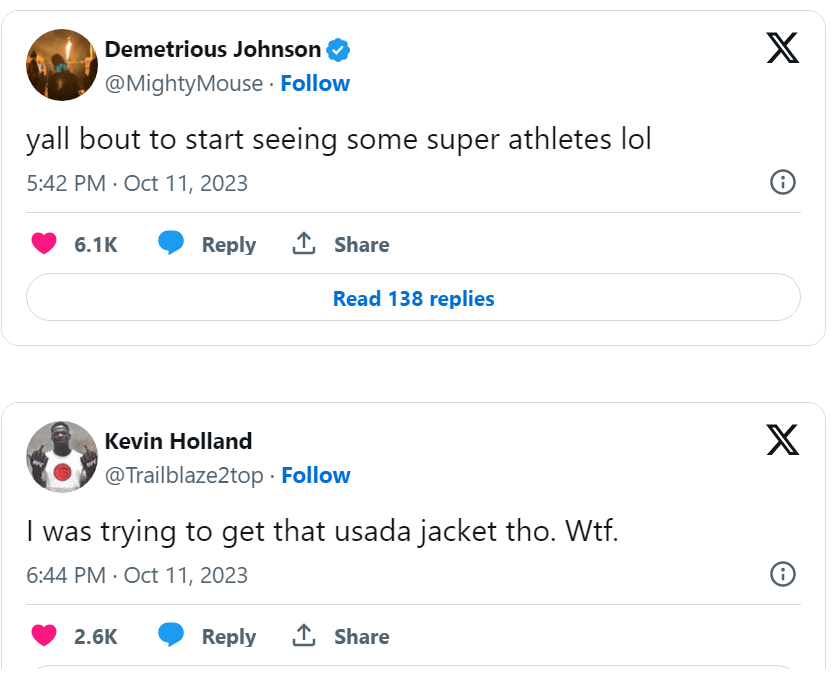This screenshot has height=697, width=832.
Task: Follow @MightyMouse
Action: (x=315, y=84)
